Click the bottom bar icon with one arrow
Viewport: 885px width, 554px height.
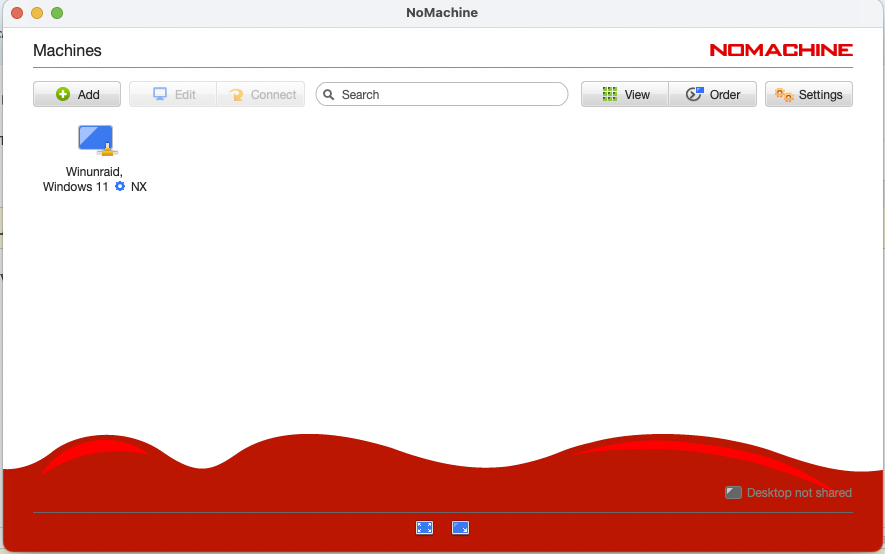pyautogui.click(x=461, y=527)
